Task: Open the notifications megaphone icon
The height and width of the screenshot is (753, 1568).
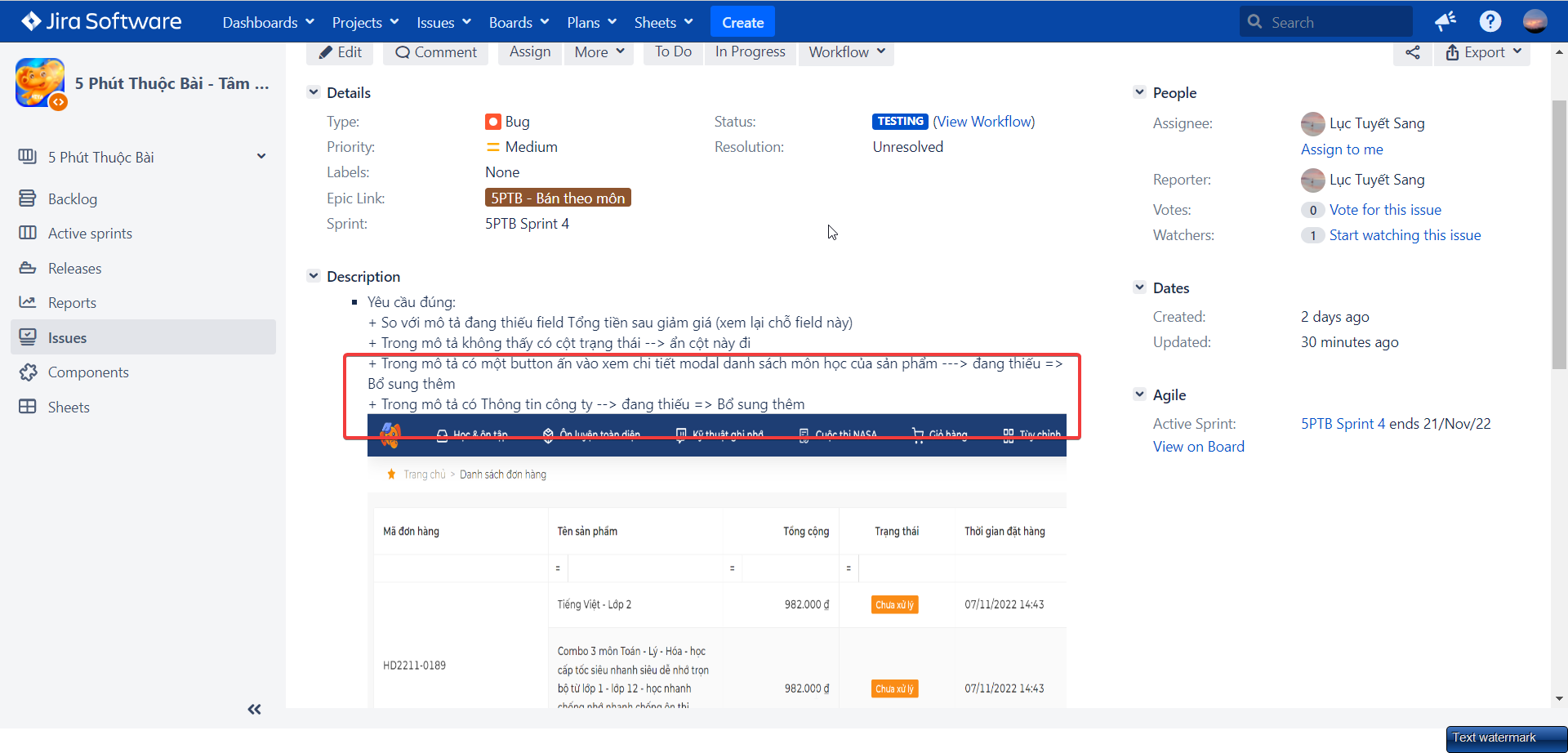Action: pyautogui.click(x=1445, y=21)
